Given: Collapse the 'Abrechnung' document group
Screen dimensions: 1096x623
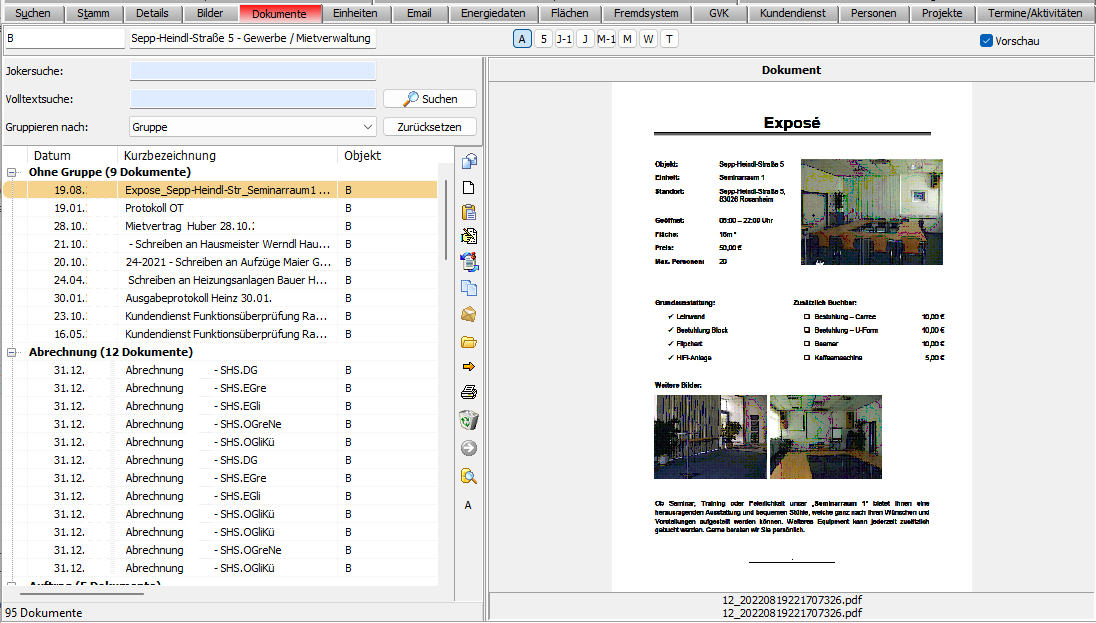Looking at the screenshot, I should coord(12,352).
